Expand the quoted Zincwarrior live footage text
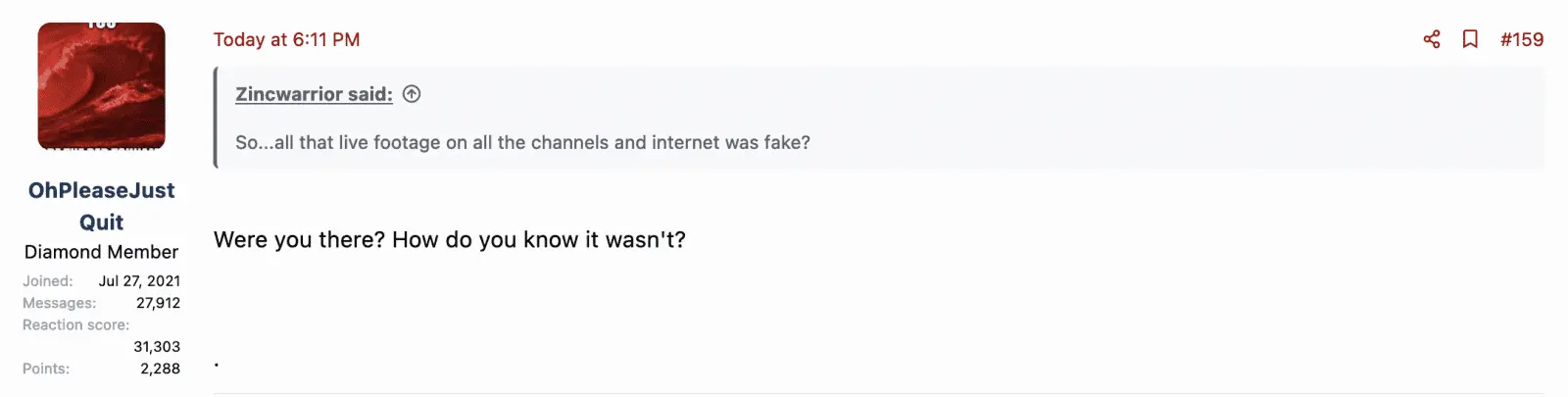 [x=522, y=143]
